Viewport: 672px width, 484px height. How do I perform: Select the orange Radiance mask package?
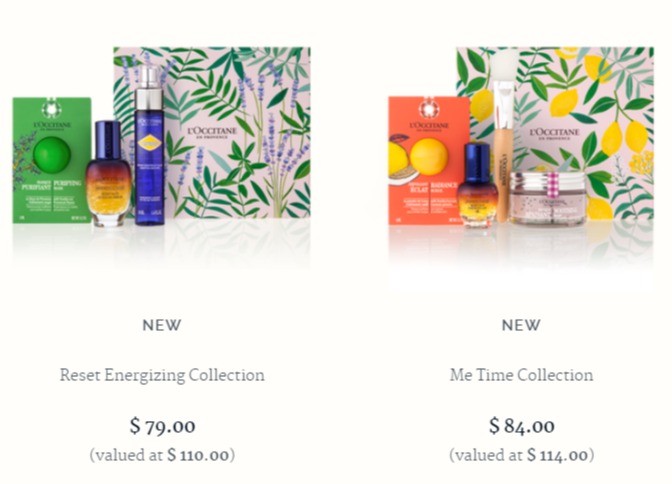[429, 160]
